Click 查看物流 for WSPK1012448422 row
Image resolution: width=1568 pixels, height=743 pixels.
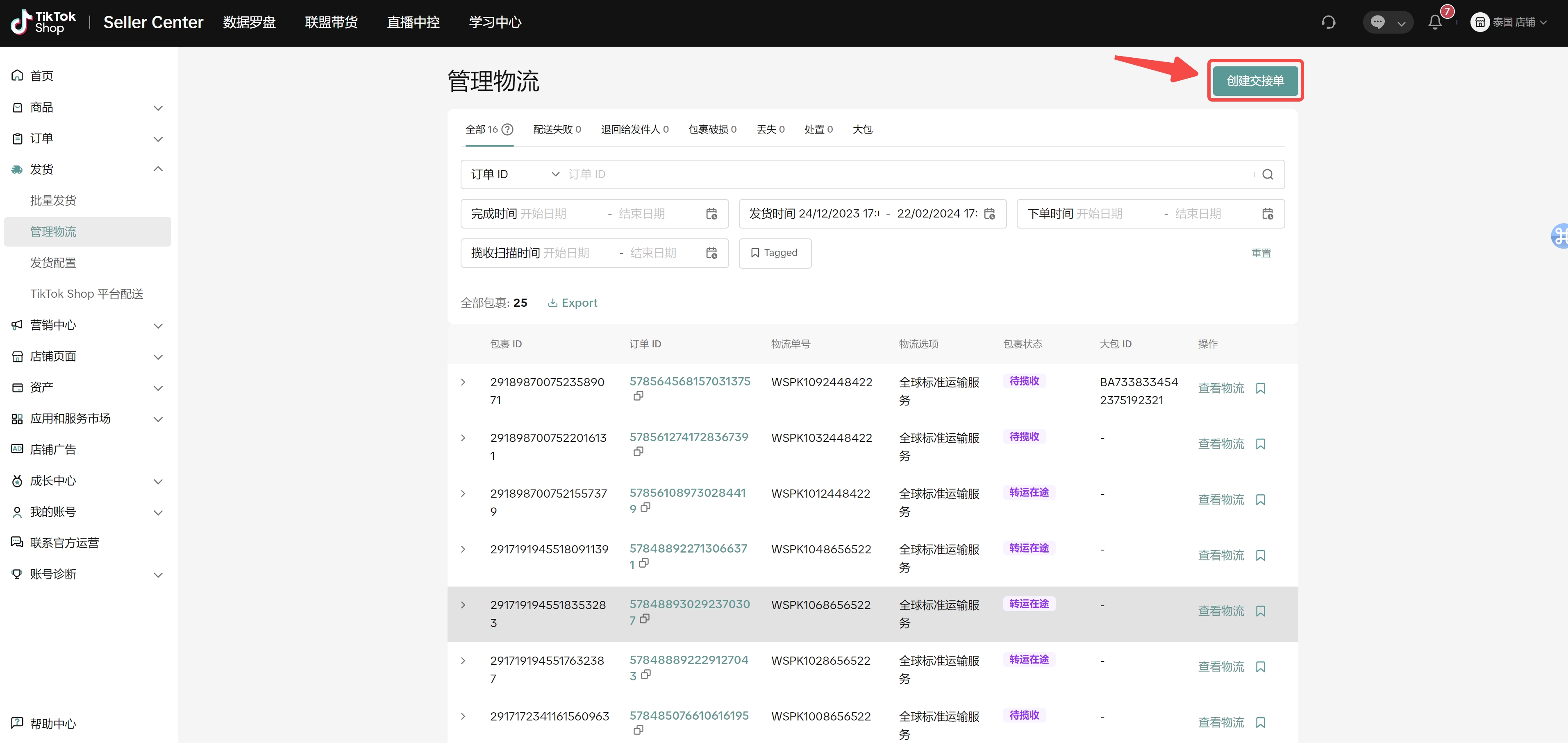[1220, 500]
